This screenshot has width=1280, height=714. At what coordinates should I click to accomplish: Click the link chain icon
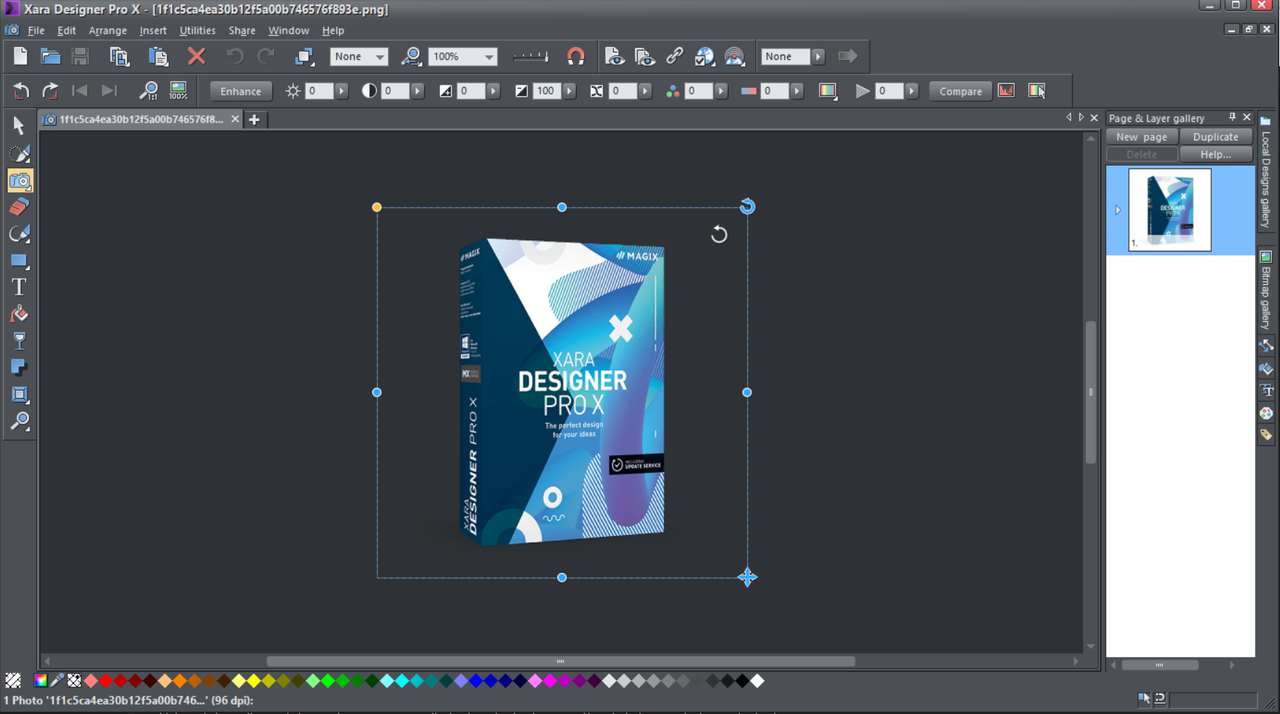point(675,57)
